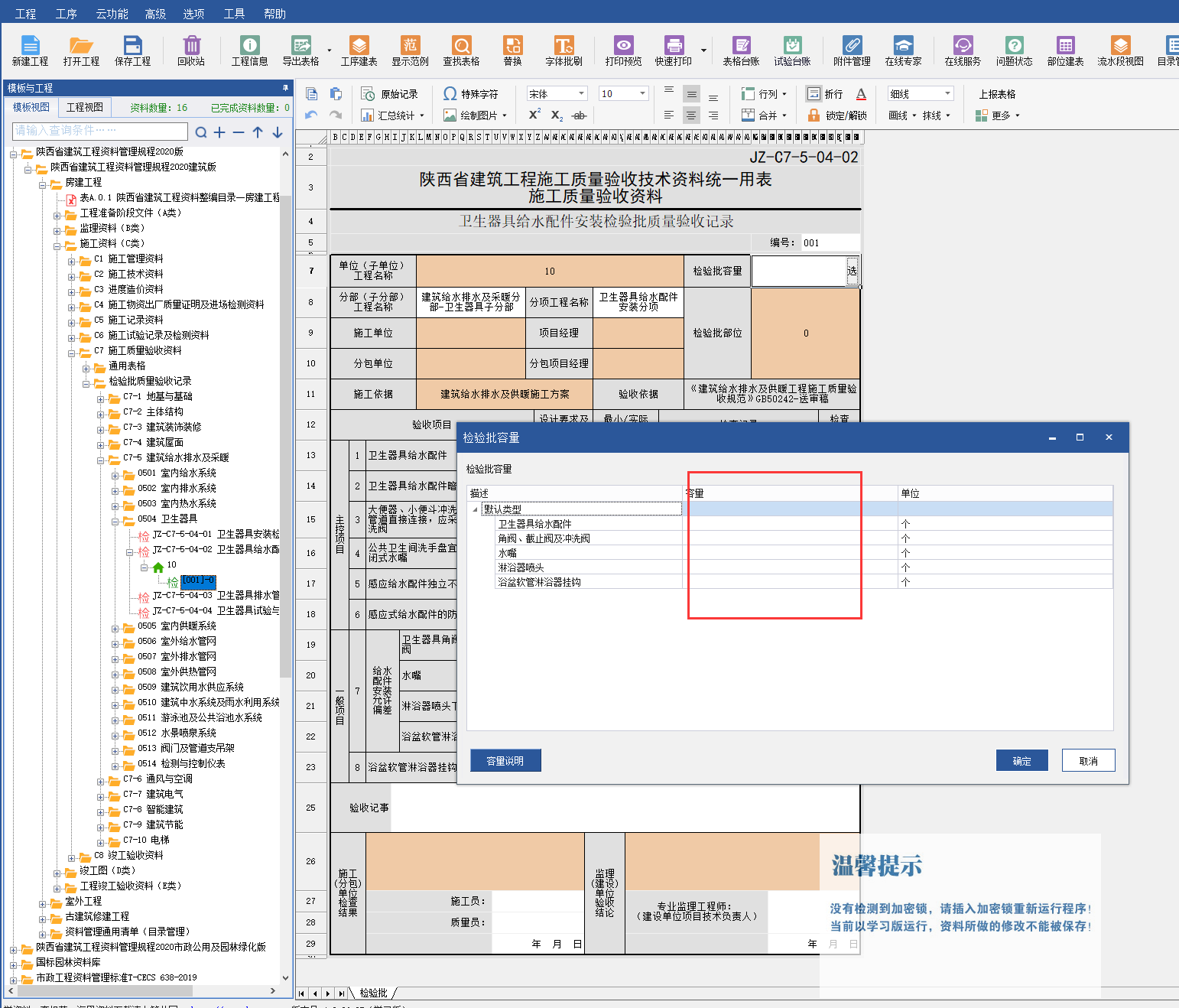
Task: Open 打开工程 folder icon
Action: click(81, 50)
